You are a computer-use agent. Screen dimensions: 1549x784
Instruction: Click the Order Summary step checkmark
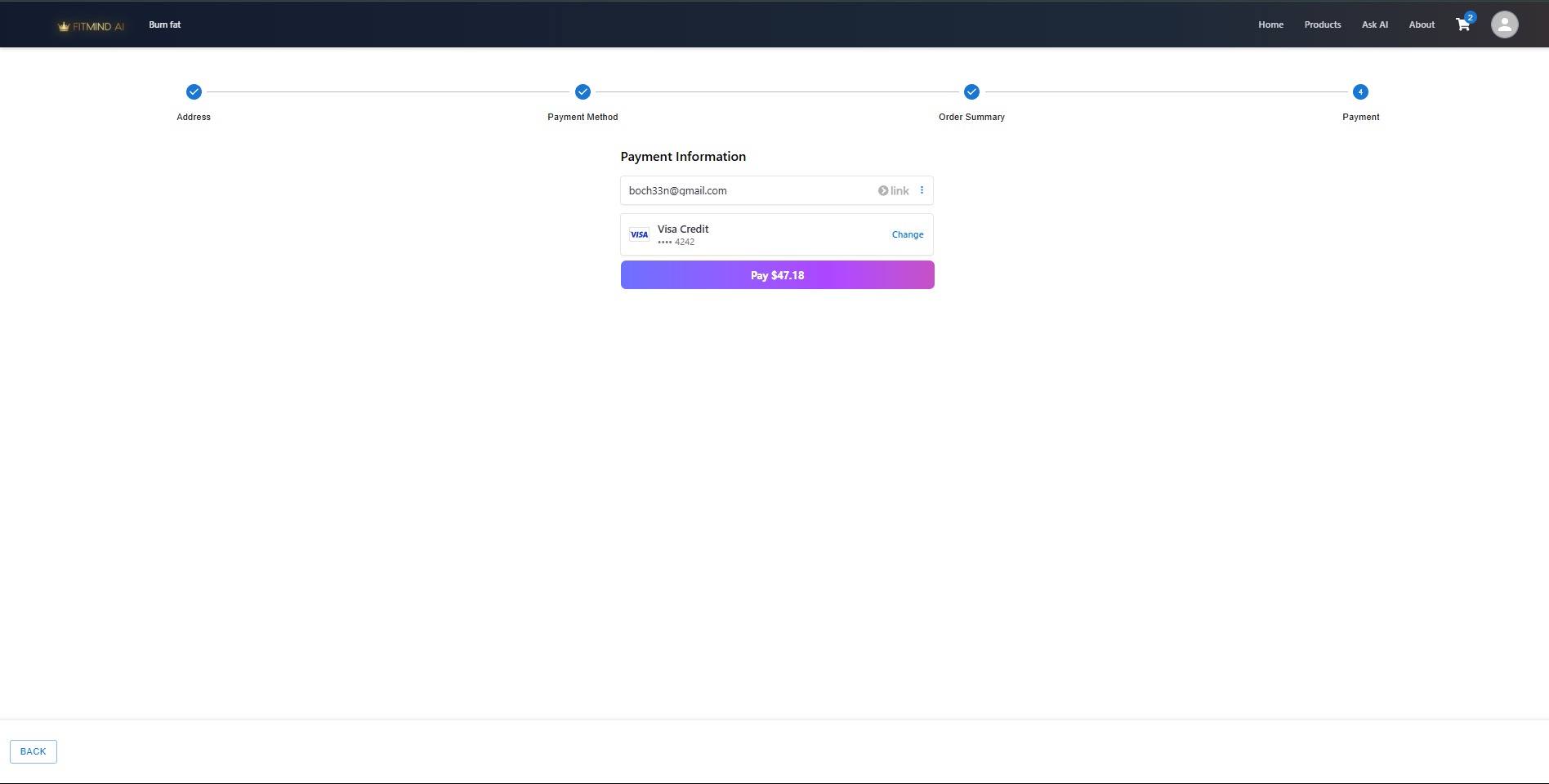pos(971,91)
